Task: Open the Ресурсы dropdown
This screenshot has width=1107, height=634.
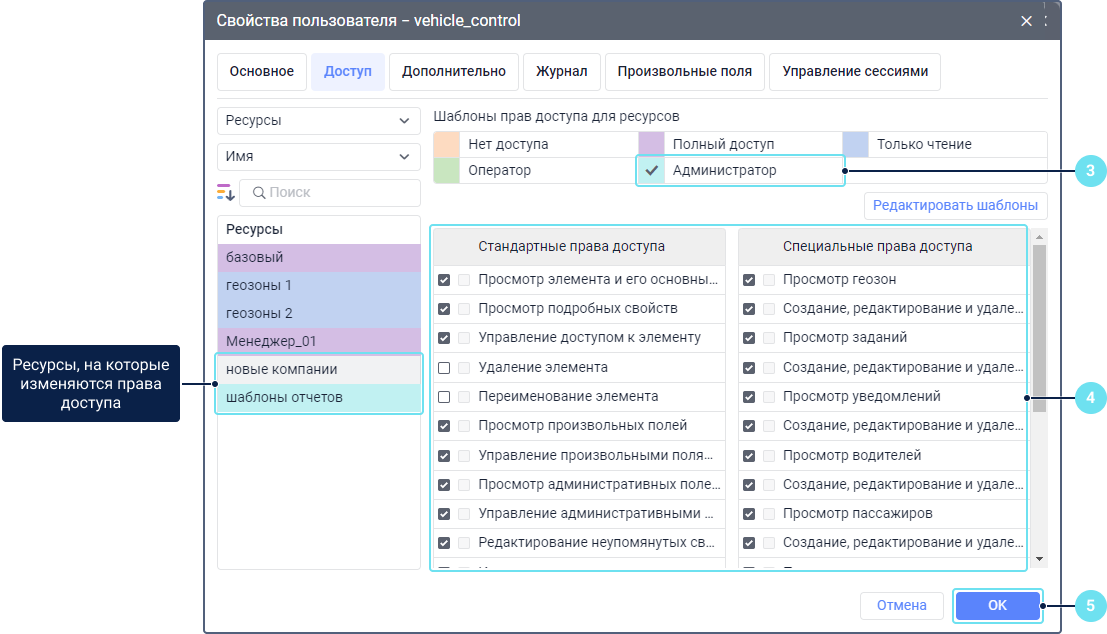Action: [x=318, y=121]
